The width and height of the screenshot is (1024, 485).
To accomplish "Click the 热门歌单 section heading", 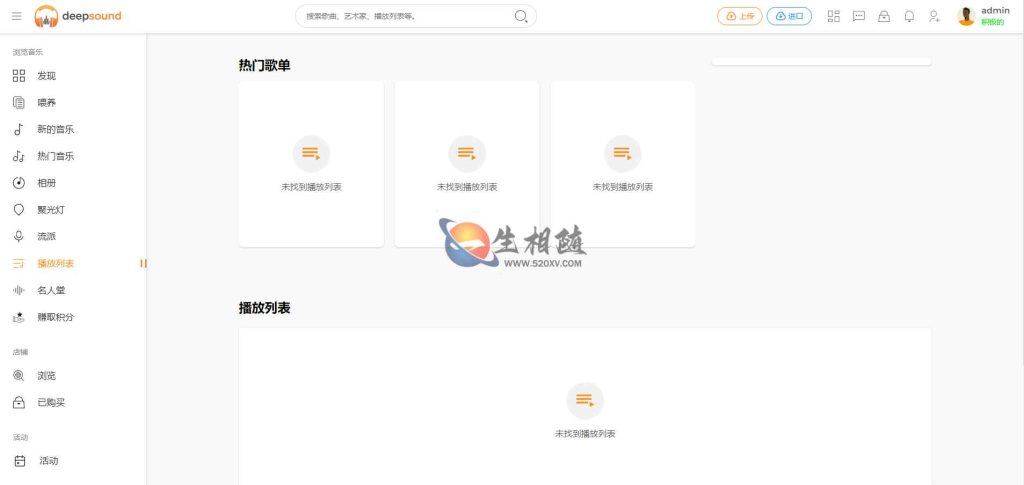I will [264, 65].
